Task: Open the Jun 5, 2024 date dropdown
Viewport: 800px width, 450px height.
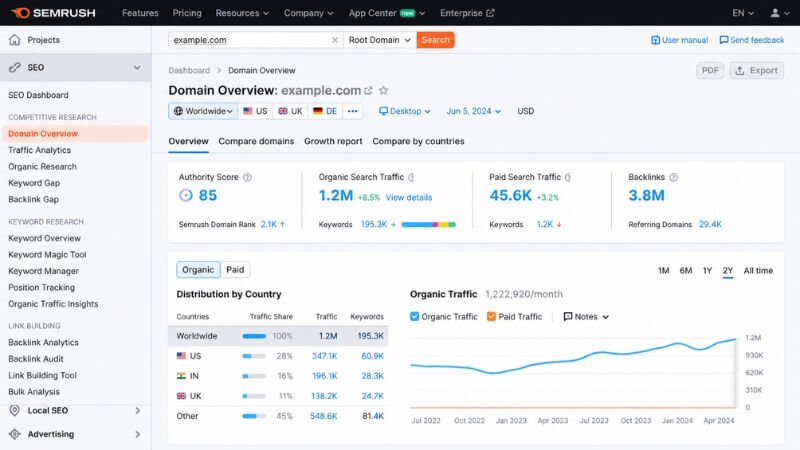Action: click(x=473, y=111)
